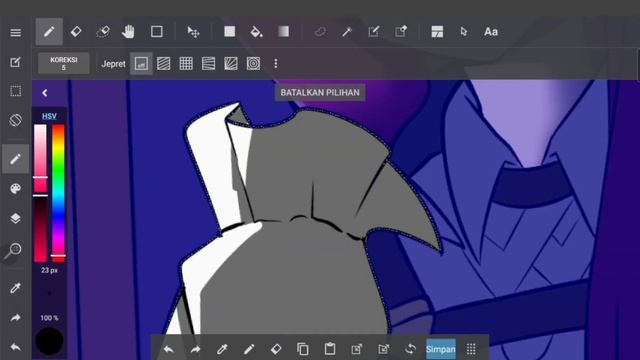Choose the Gradient tool
Viewport: 640px width, 360px height.
coord(284,31)
